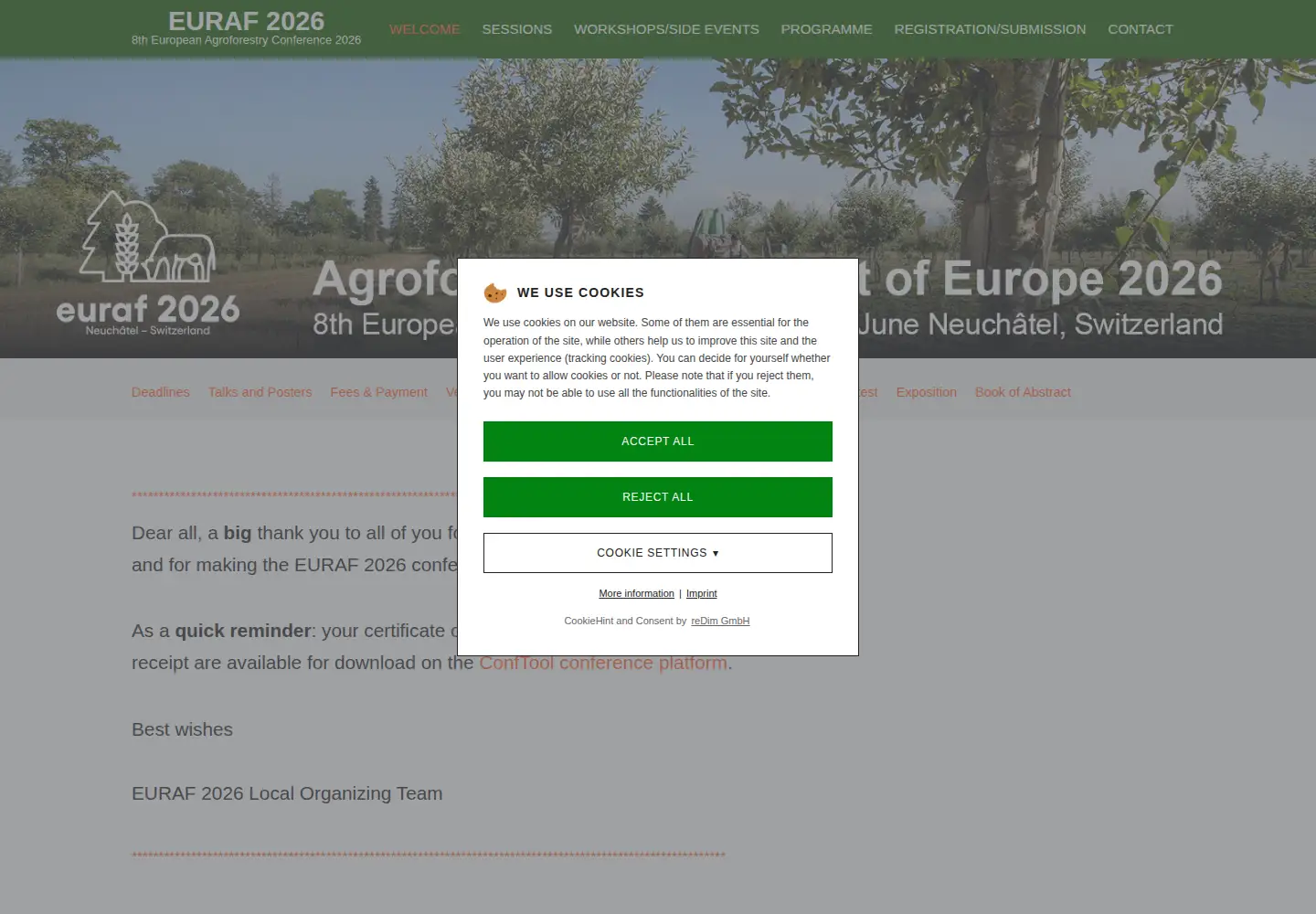The width and height of the screenshot is (1316, 914).
Task: Click the 'WE USE COOKIES' heading
Action: tap(580, 292)
